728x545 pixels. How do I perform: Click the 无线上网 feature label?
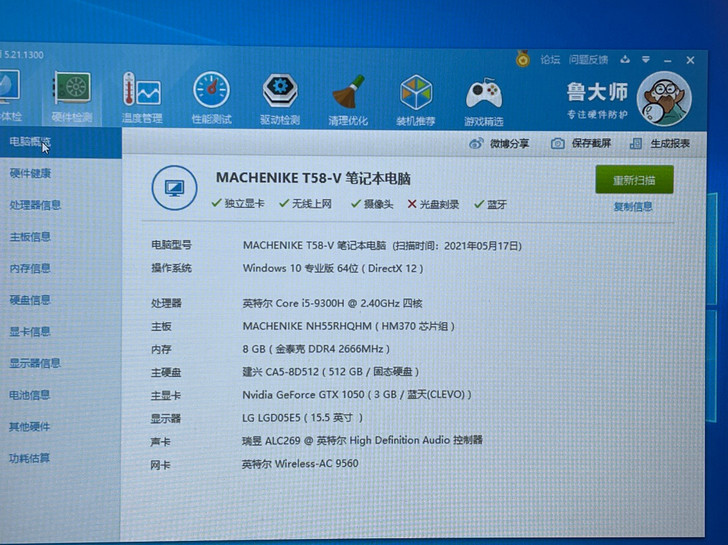[312, 203]
